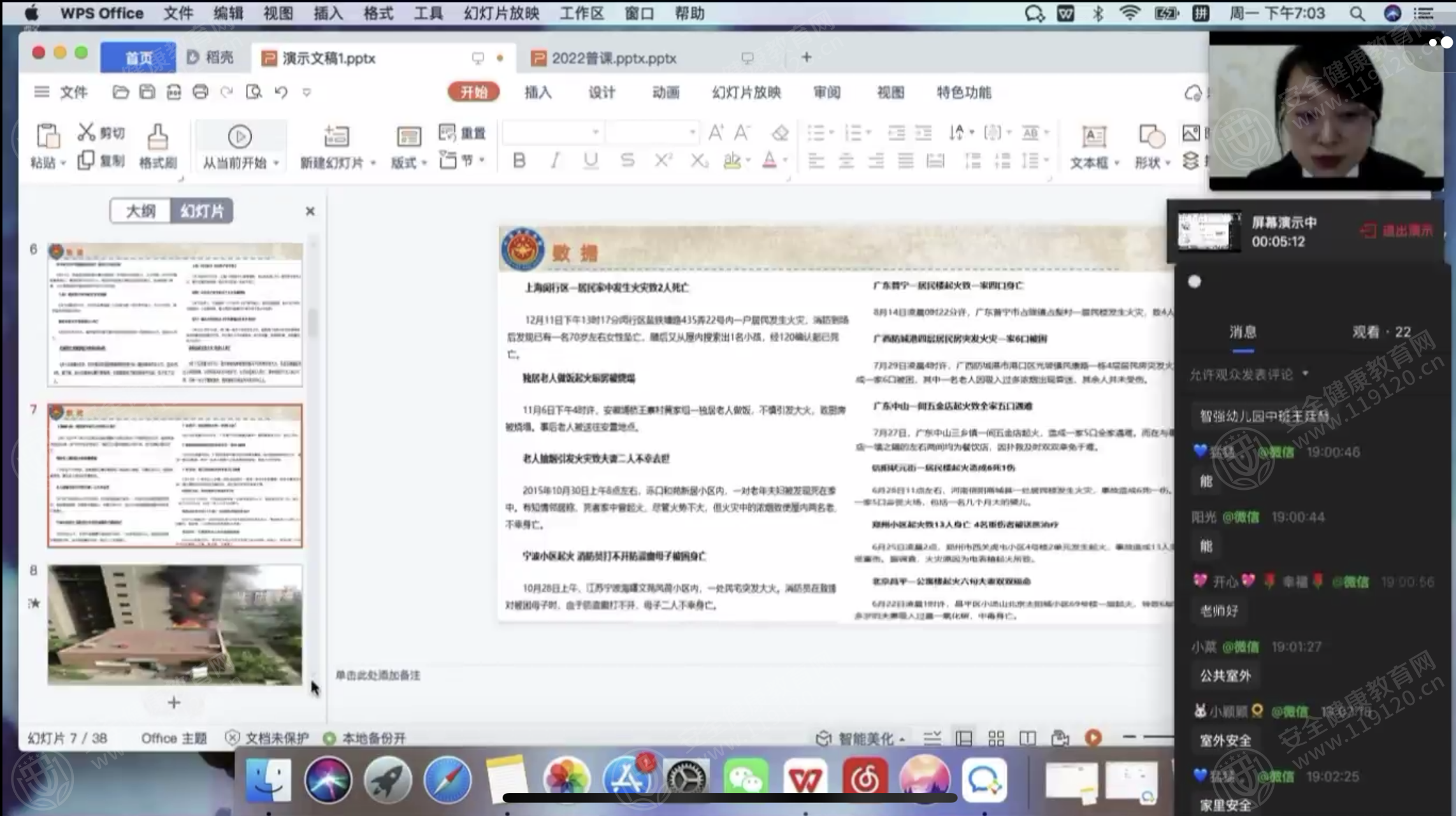Click the Open folder icon
Screen dimensions: 1456x816
[120, 92]
